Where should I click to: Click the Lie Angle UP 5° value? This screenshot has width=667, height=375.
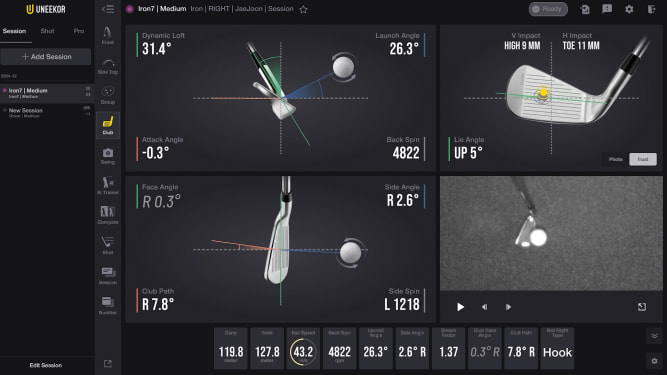click(x=468, y=153)
